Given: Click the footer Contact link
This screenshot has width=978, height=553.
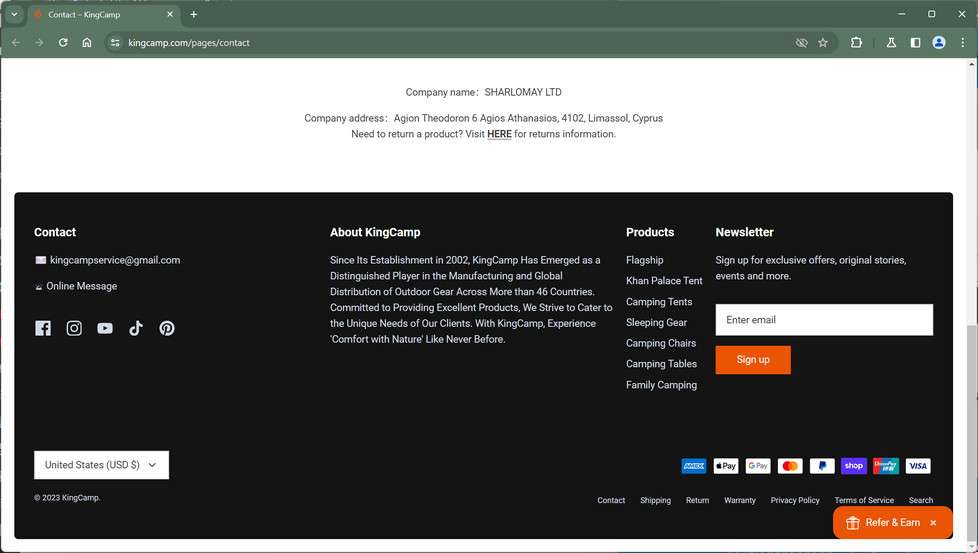Looking at the screenshot, I should coord(611,500).
